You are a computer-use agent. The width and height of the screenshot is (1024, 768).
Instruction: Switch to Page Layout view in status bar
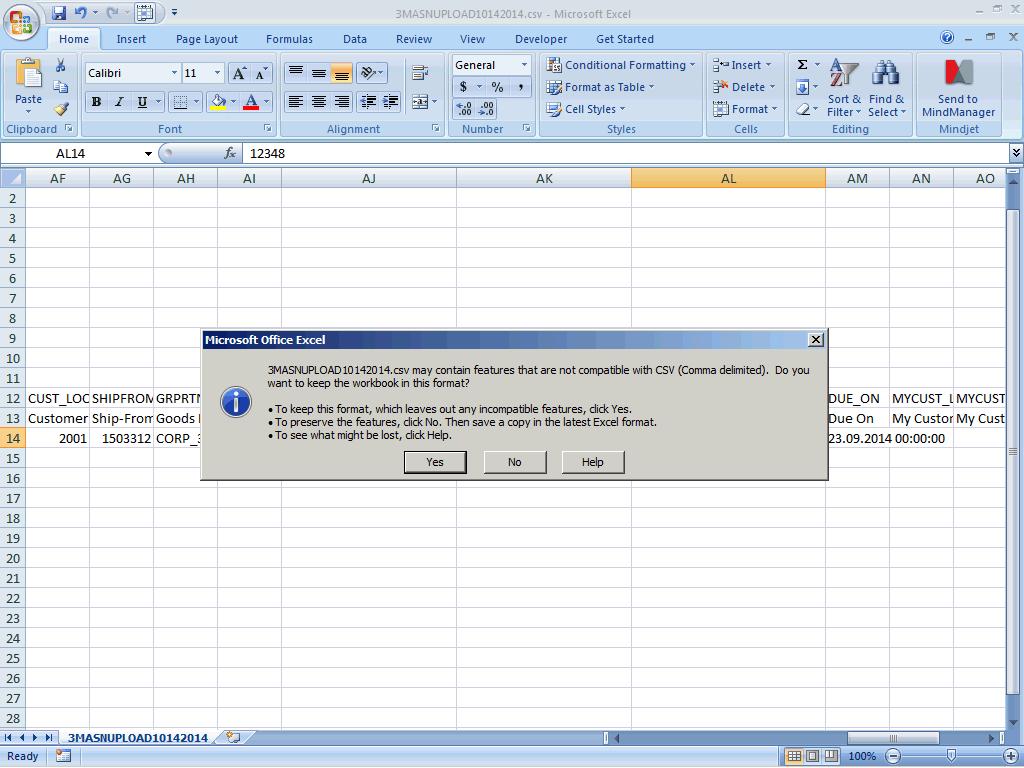click(x=812, y=756)
